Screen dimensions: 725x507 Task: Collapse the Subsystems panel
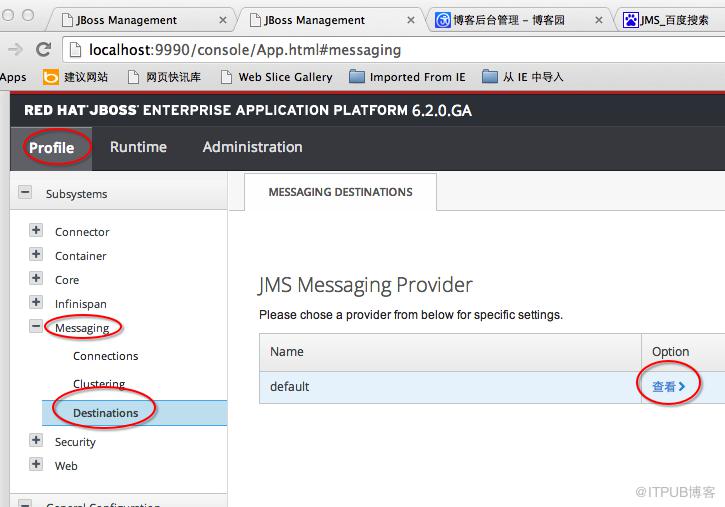coord(25,192)
